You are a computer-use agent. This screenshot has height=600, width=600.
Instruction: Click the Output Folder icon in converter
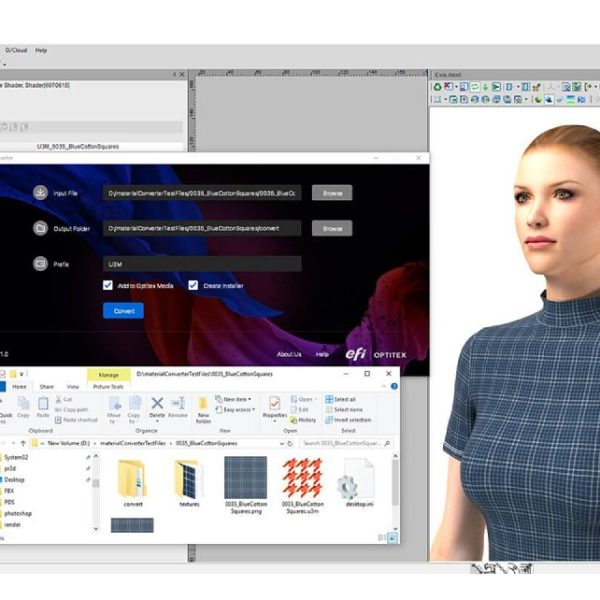coord(40,228)
